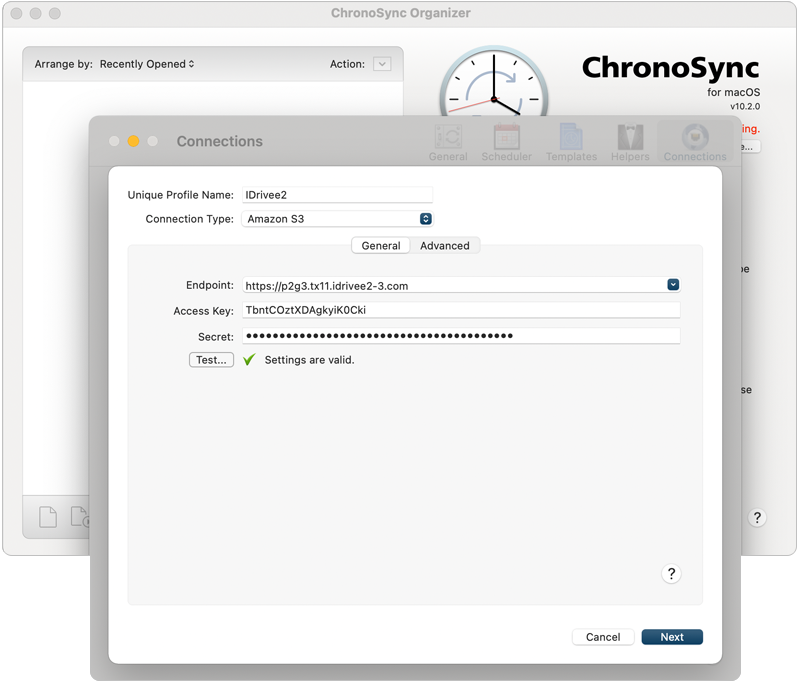Switch to the General tab
The image size is (800, 683).
point(381,246)
